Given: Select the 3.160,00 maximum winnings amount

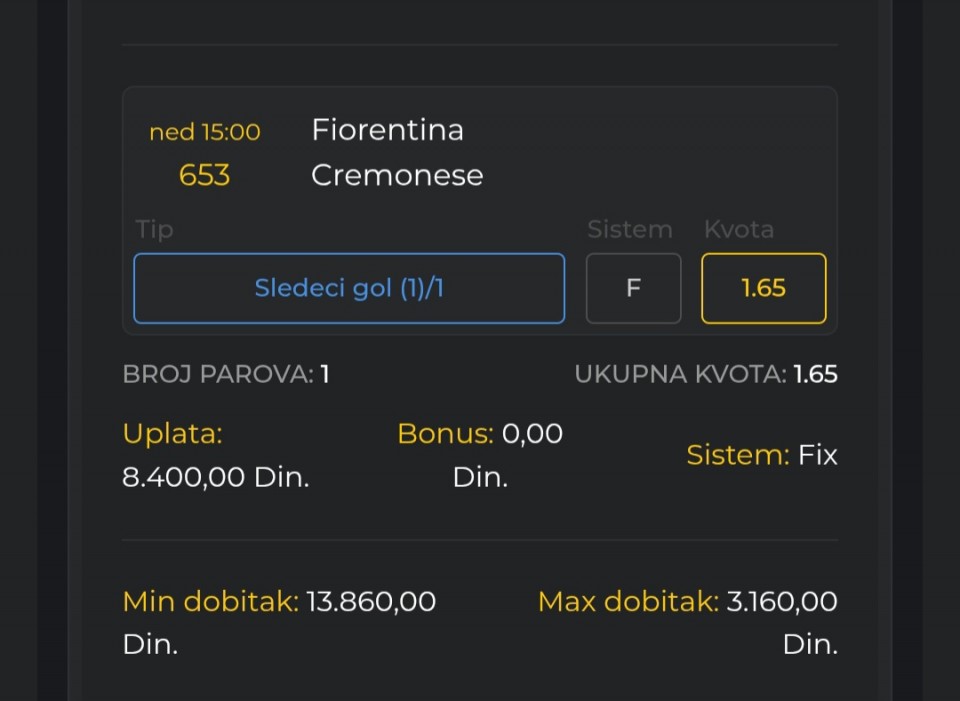Looking at the screenshot, I should 782,602.
